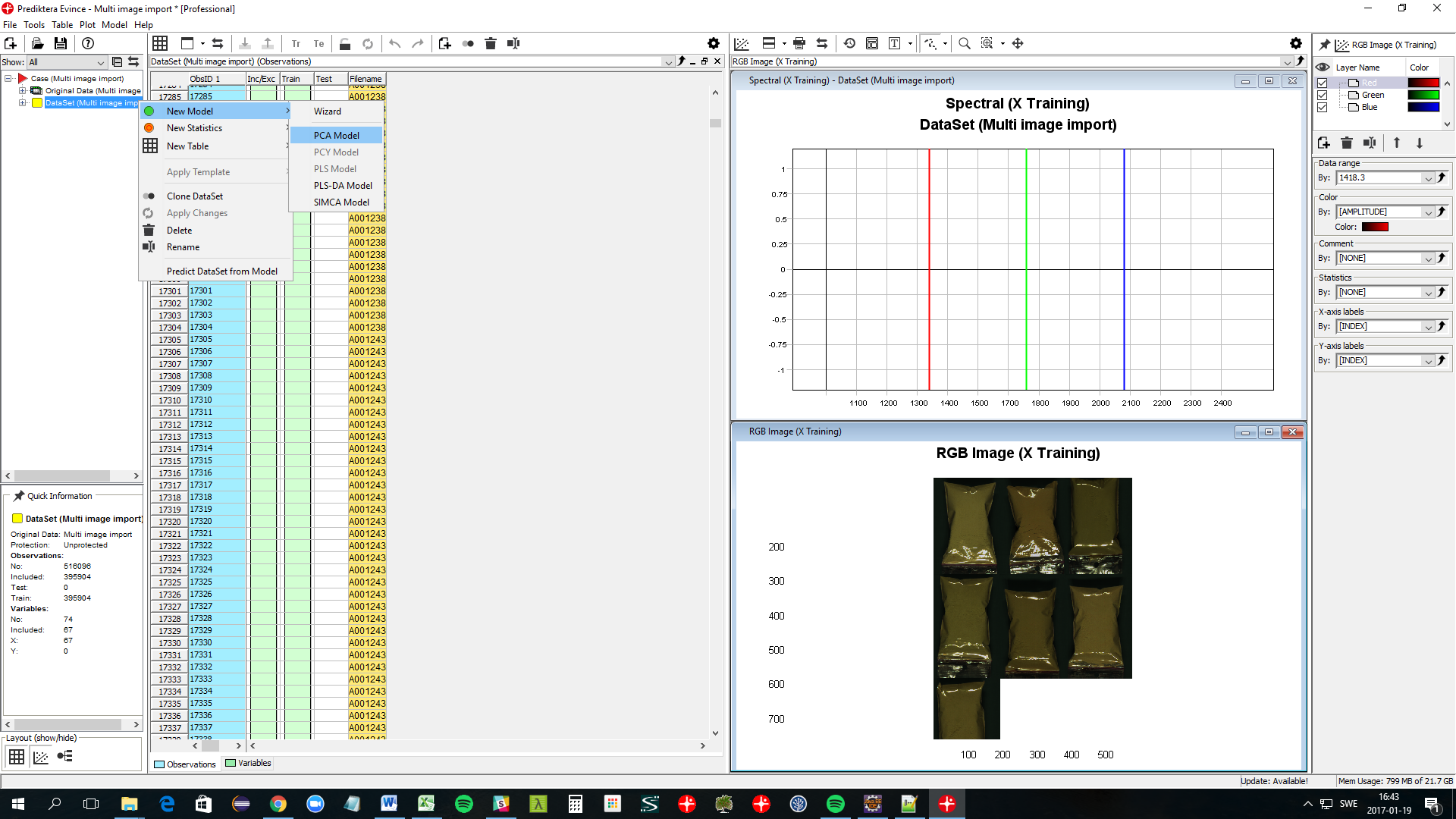Choose Clone DataSet in the context menu
Viewport: 1456px width, 819px height.
(x=195, y=196)
